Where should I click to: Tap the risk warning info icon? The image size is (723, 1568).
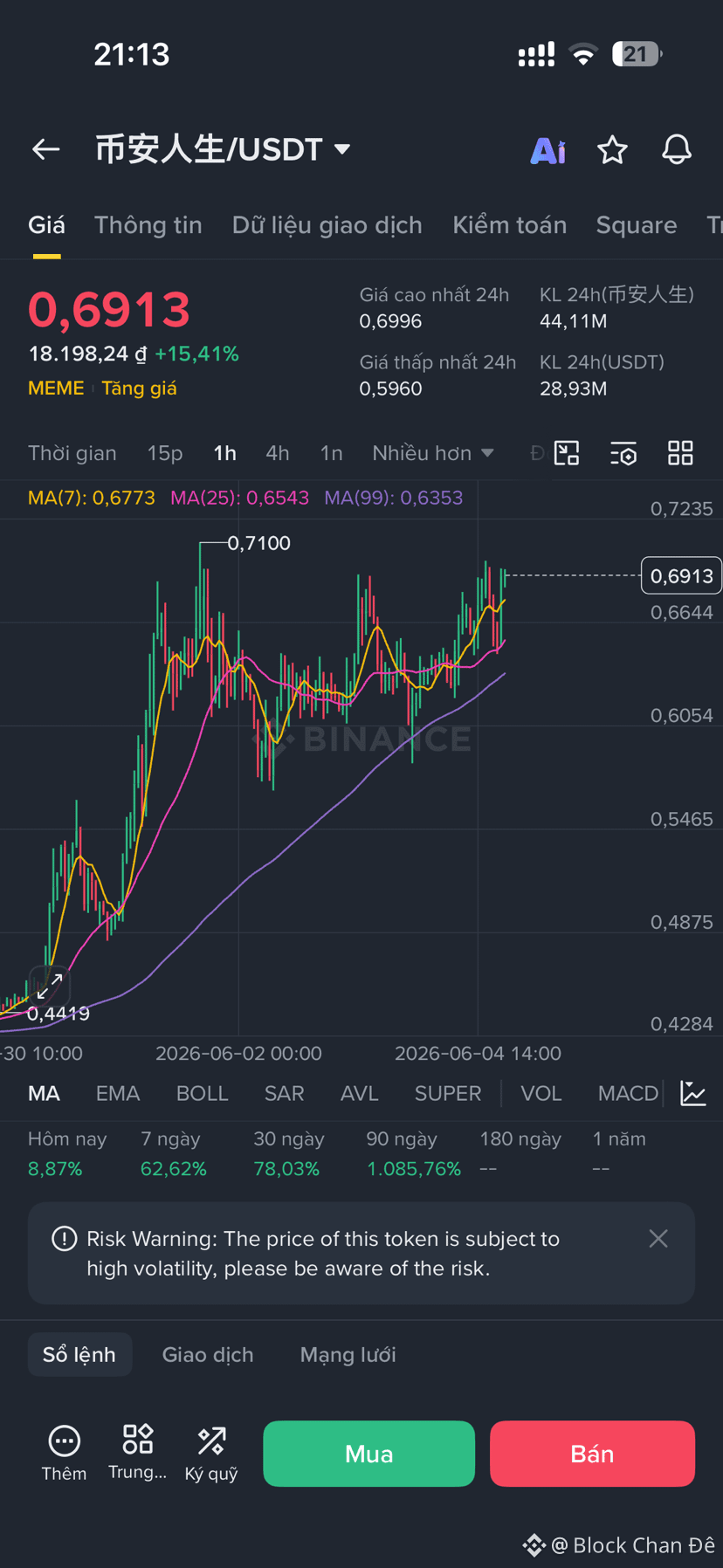coord(64,1239)
